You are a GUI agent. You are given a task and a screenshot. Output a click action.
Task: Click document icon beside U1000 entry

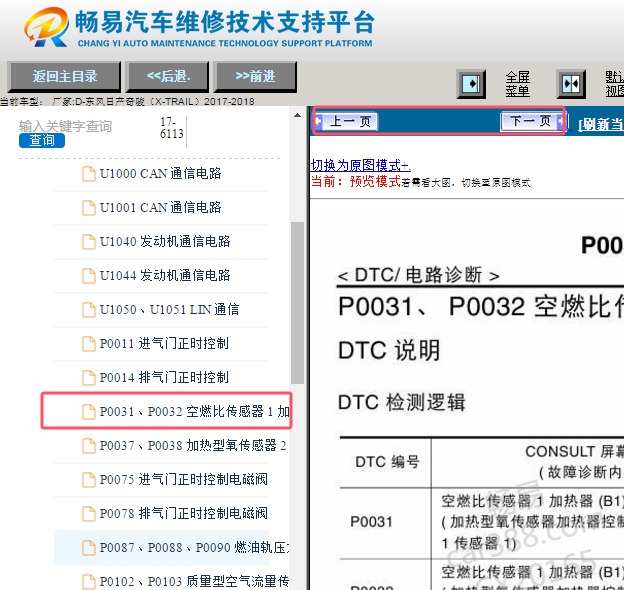[89, 174]
